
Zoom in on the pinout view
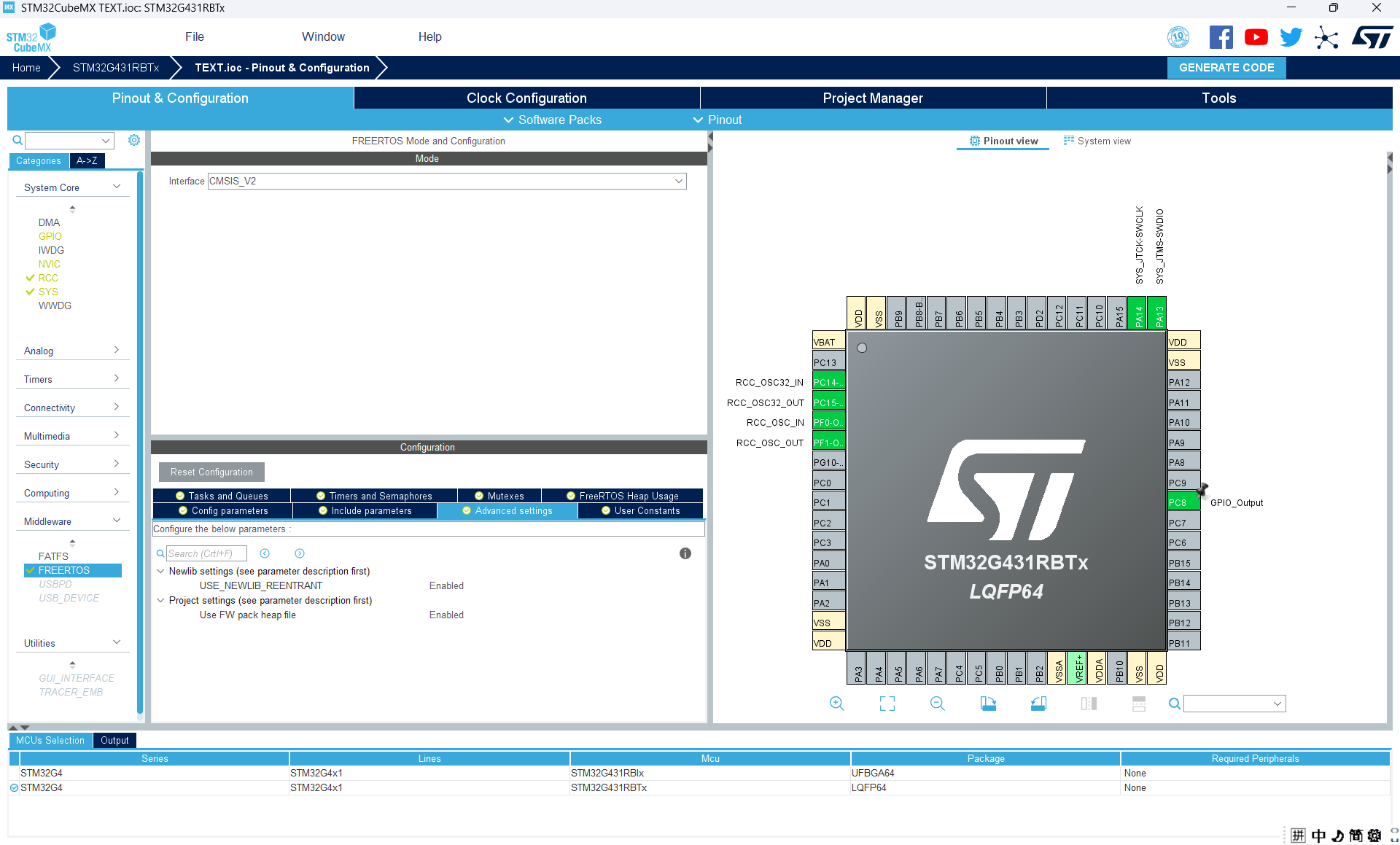836,704
